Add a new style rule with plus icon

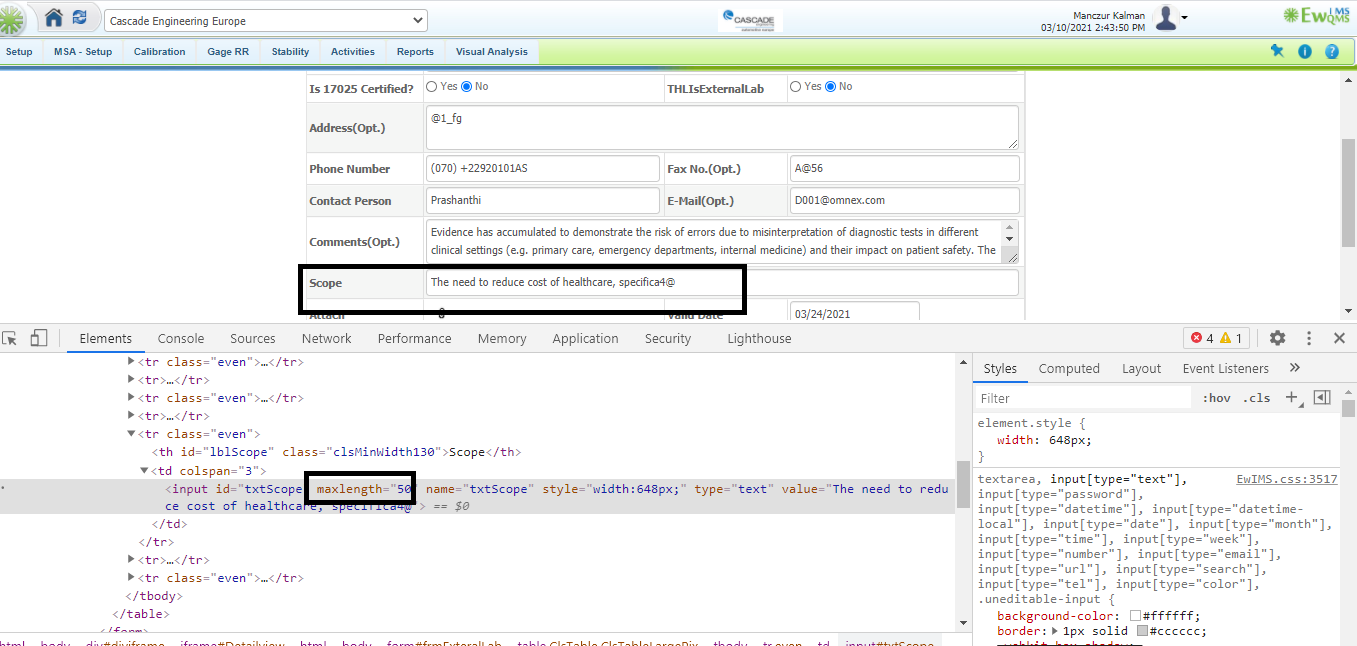click(x=1291, y=397)
